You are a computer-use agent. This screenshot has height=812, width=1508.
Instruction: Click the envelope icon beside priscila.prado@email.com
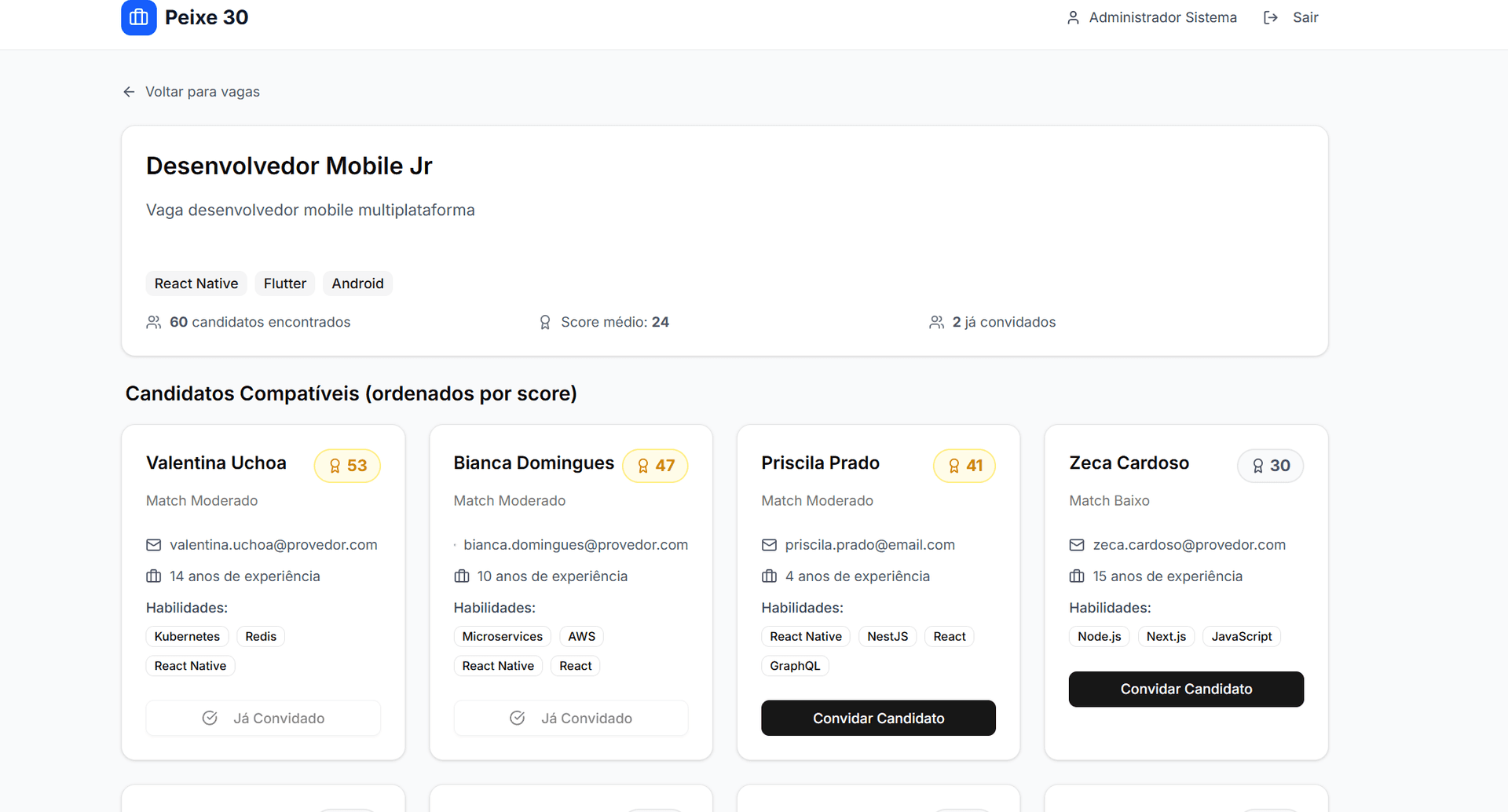pyautogui.click(x=770, y=545)
